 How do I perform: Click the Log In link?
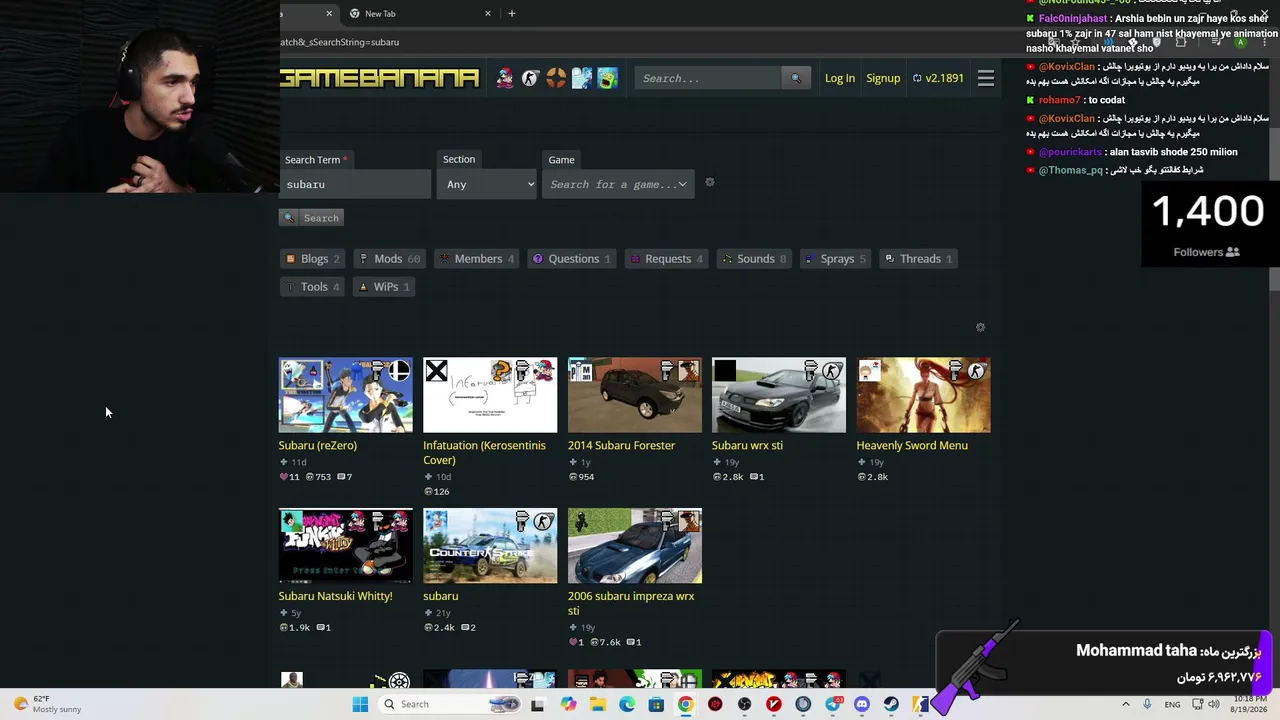pyautogui.click(x=840, y=78)
